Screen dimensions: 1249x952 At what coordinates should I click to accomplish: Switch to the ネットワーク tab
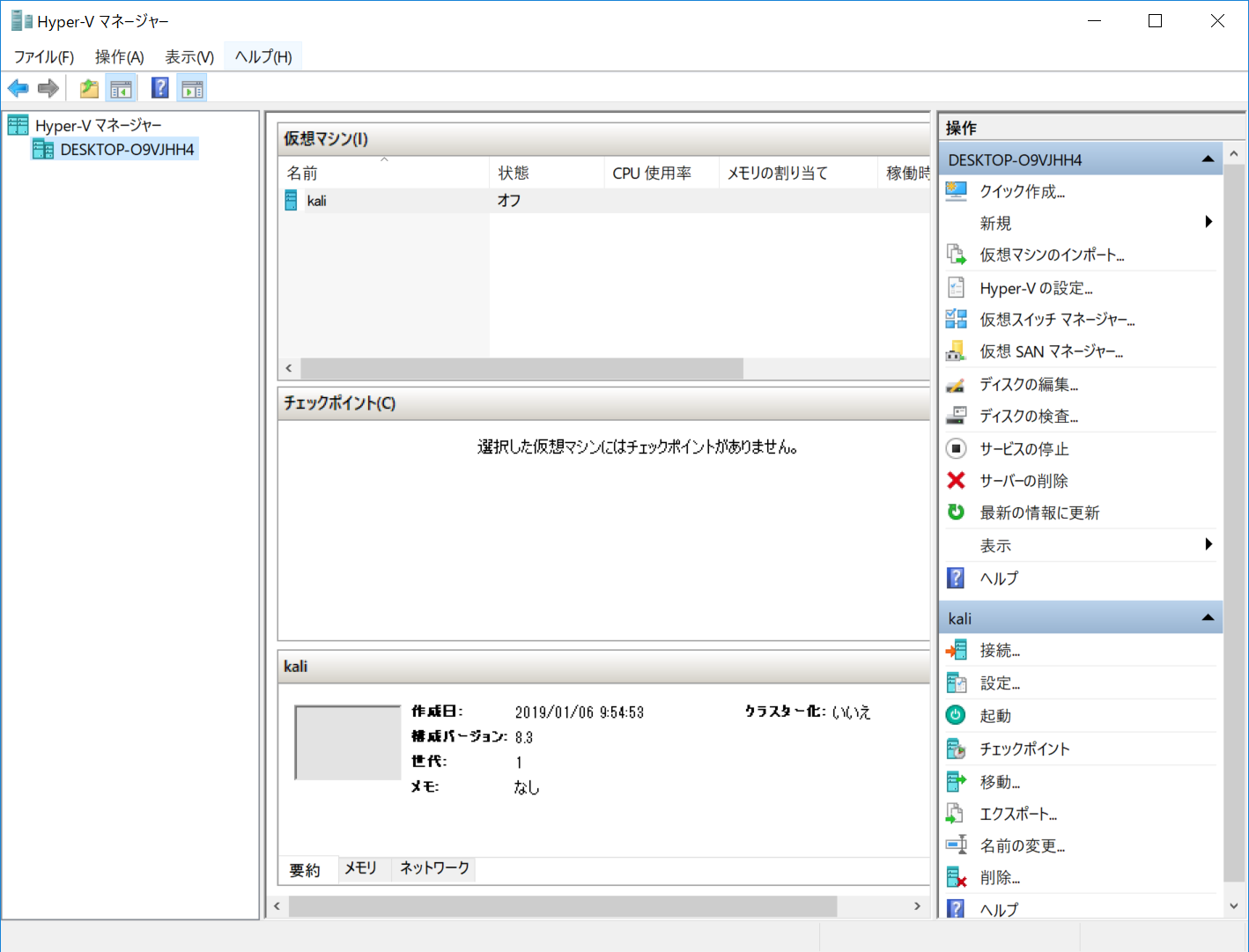tap(434, 868)
